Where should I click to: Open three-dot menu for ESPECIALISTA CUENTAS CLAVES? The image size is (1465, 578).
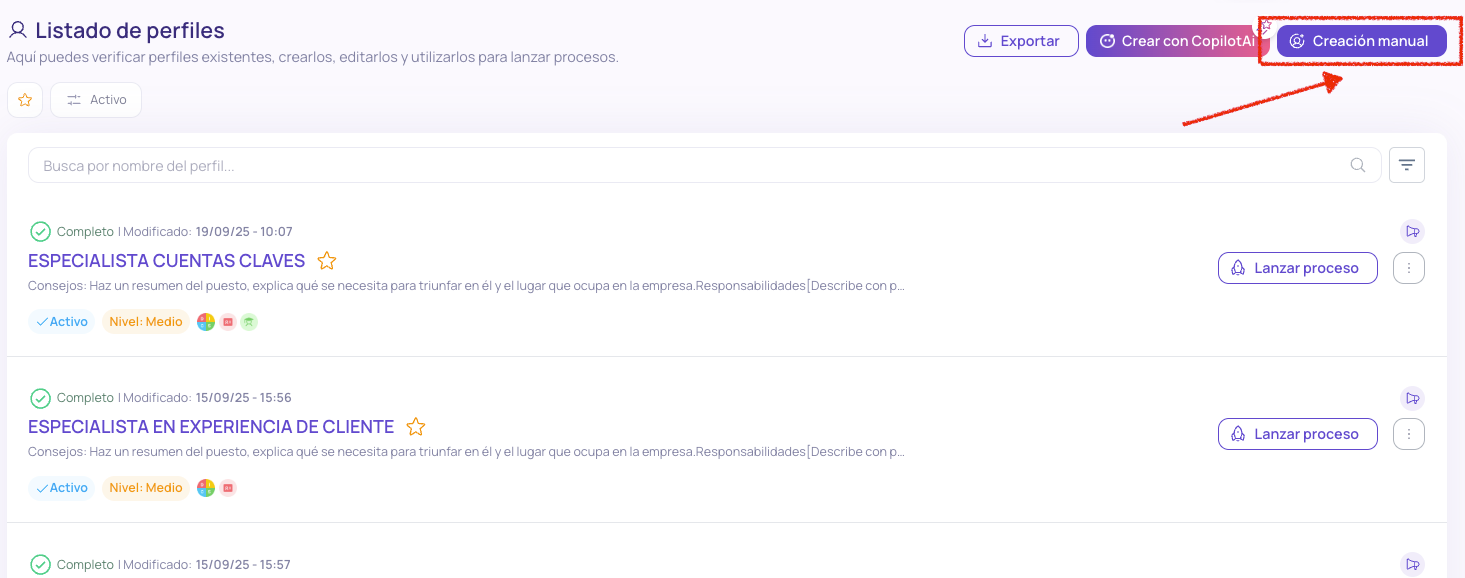click(1408, 268)
